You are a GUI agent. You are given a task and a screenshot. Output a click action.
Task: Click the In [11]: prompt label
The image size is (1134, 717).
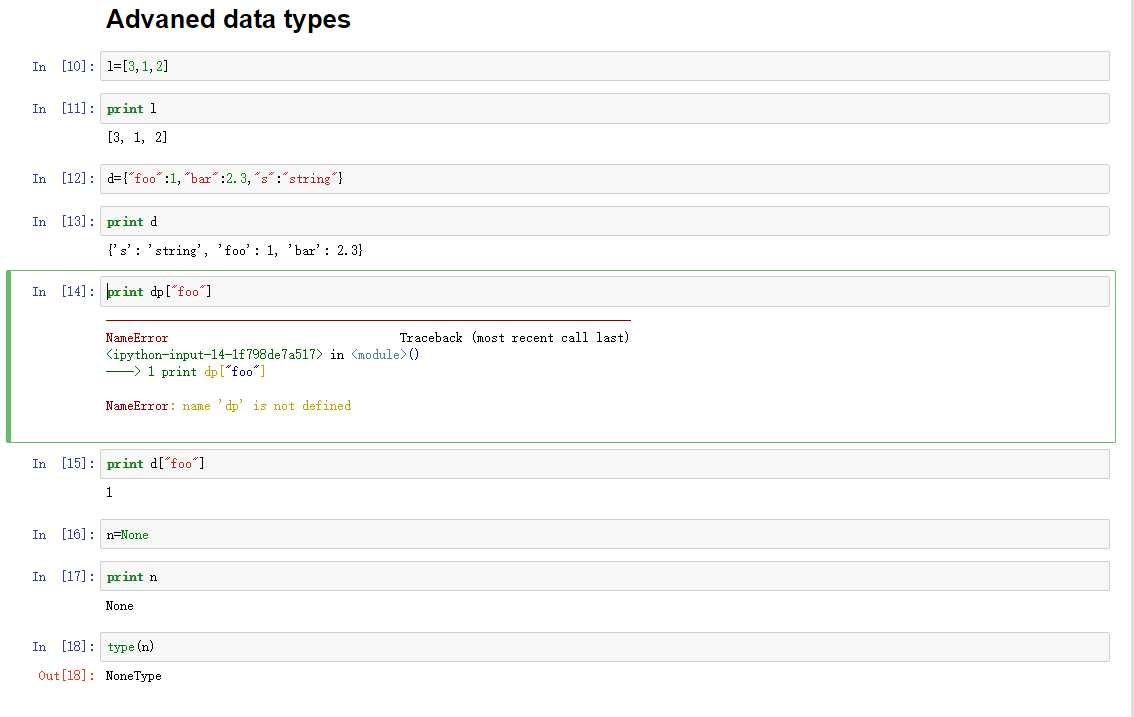(x=63, y=109)
